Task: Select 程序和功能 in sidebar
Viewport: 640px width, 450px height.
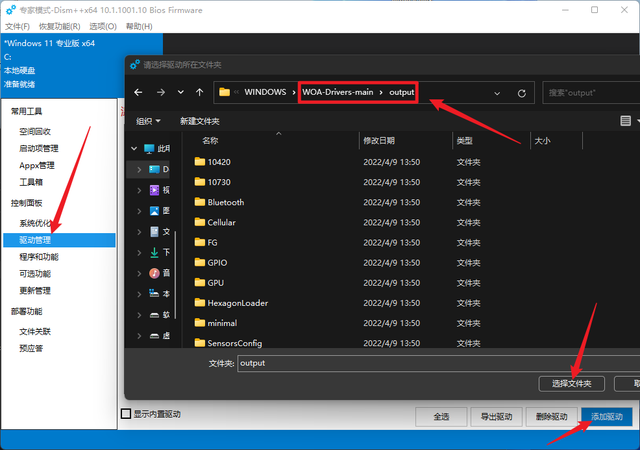Action: [39, 257]
